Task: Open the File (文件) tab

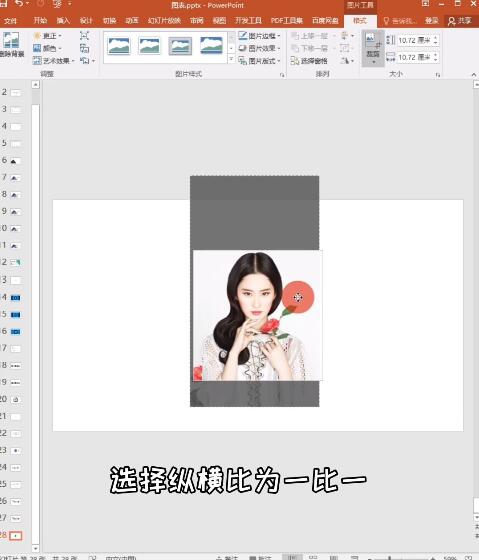Action: [x=10, y=21]
